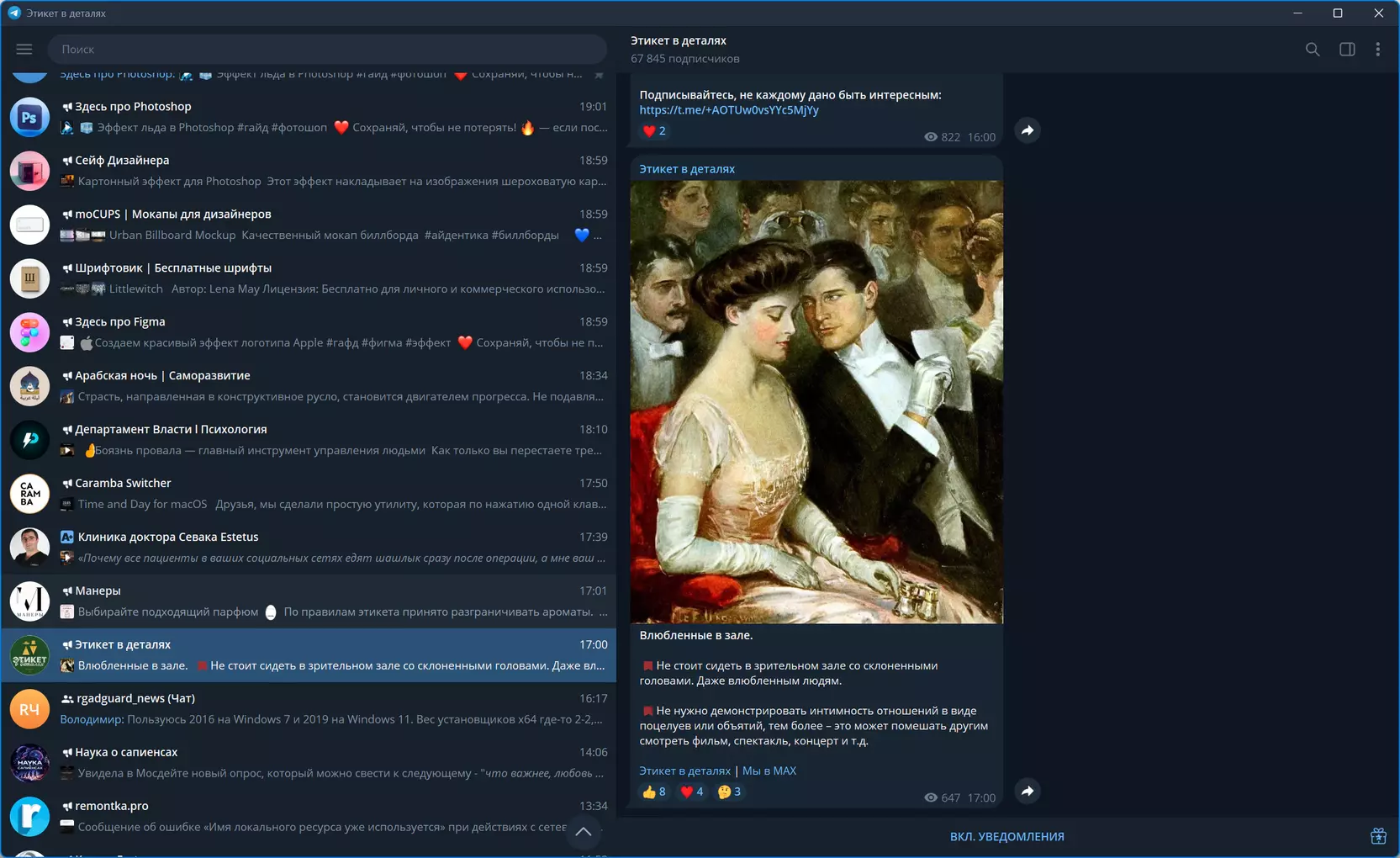
Task: Click the Этикет в деталях post author name
Action: click(687, 169)
